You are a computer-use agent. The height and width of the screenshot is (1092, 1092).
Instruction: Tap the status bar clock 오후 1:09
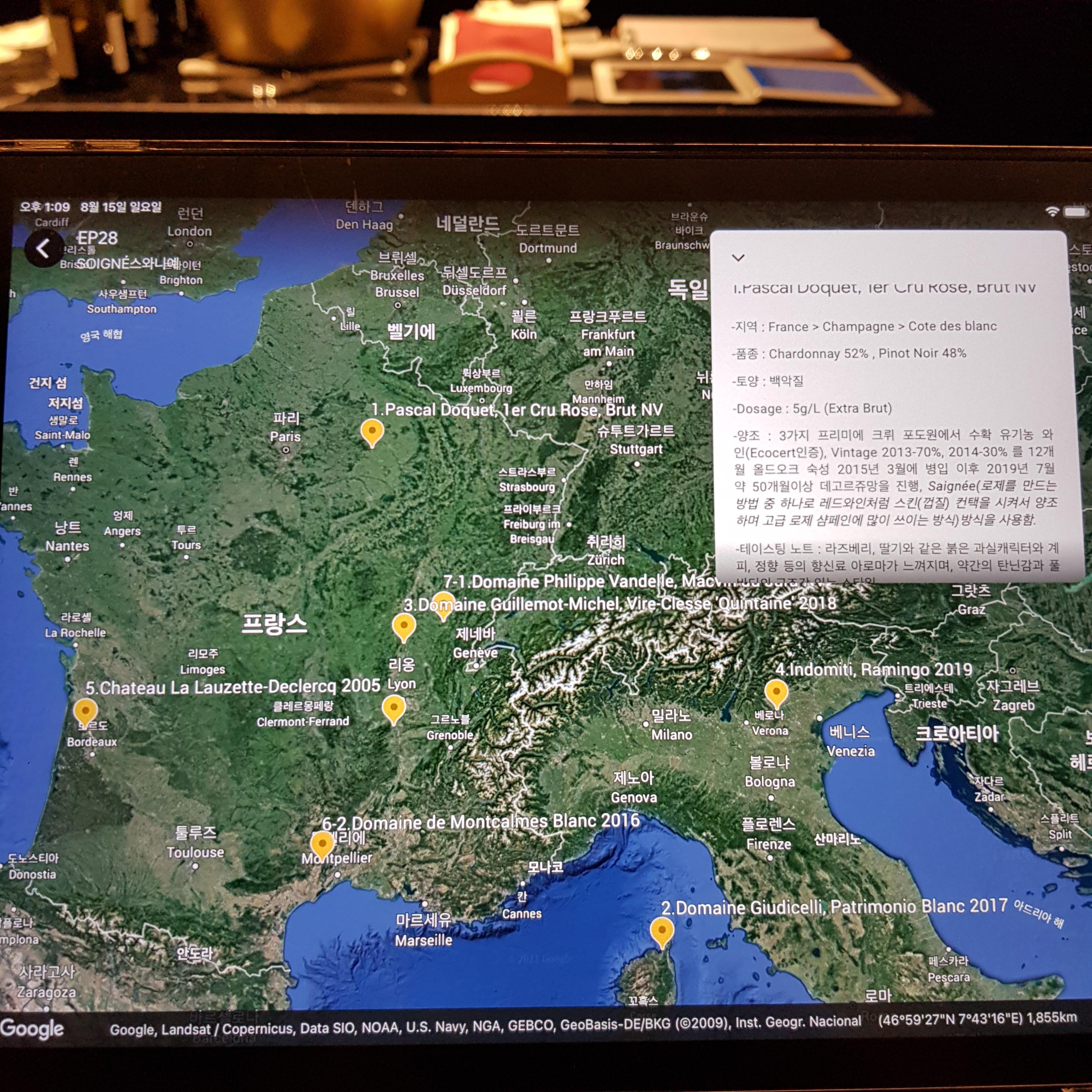tap(45, 207)
